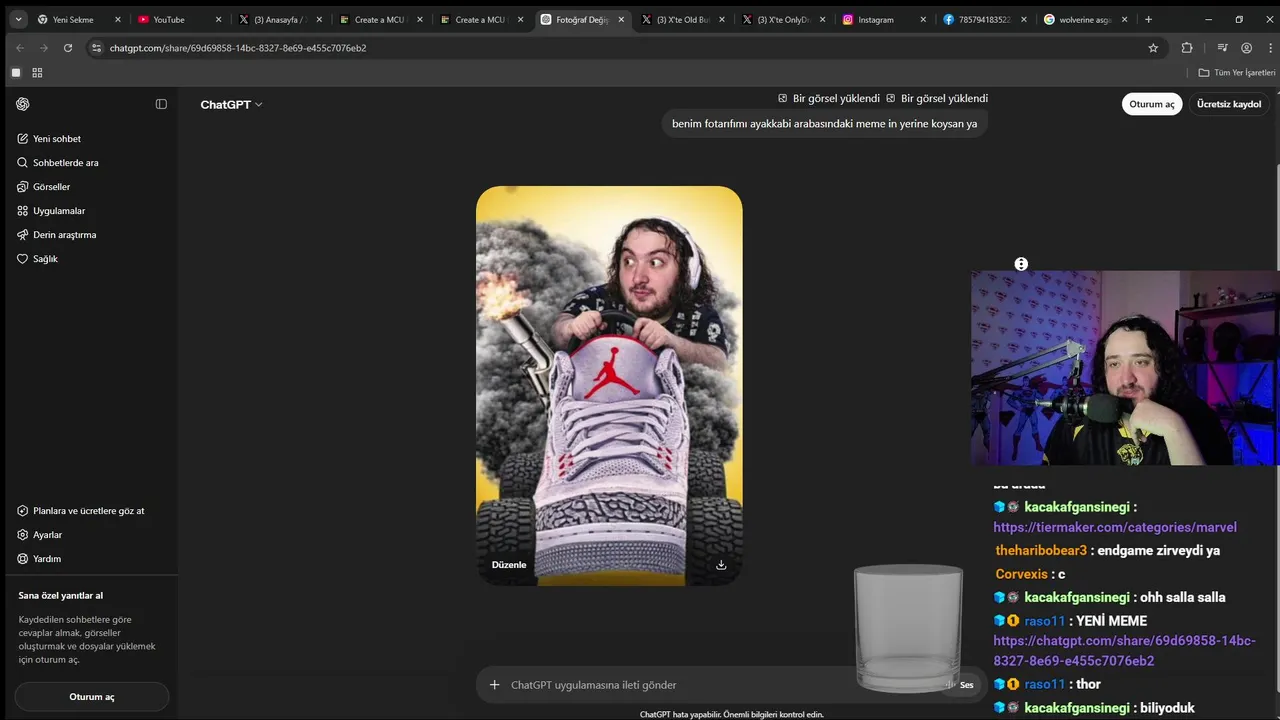
Task: Click the ChatGPT logo icon in sidebar
Action: pos(23,104)
